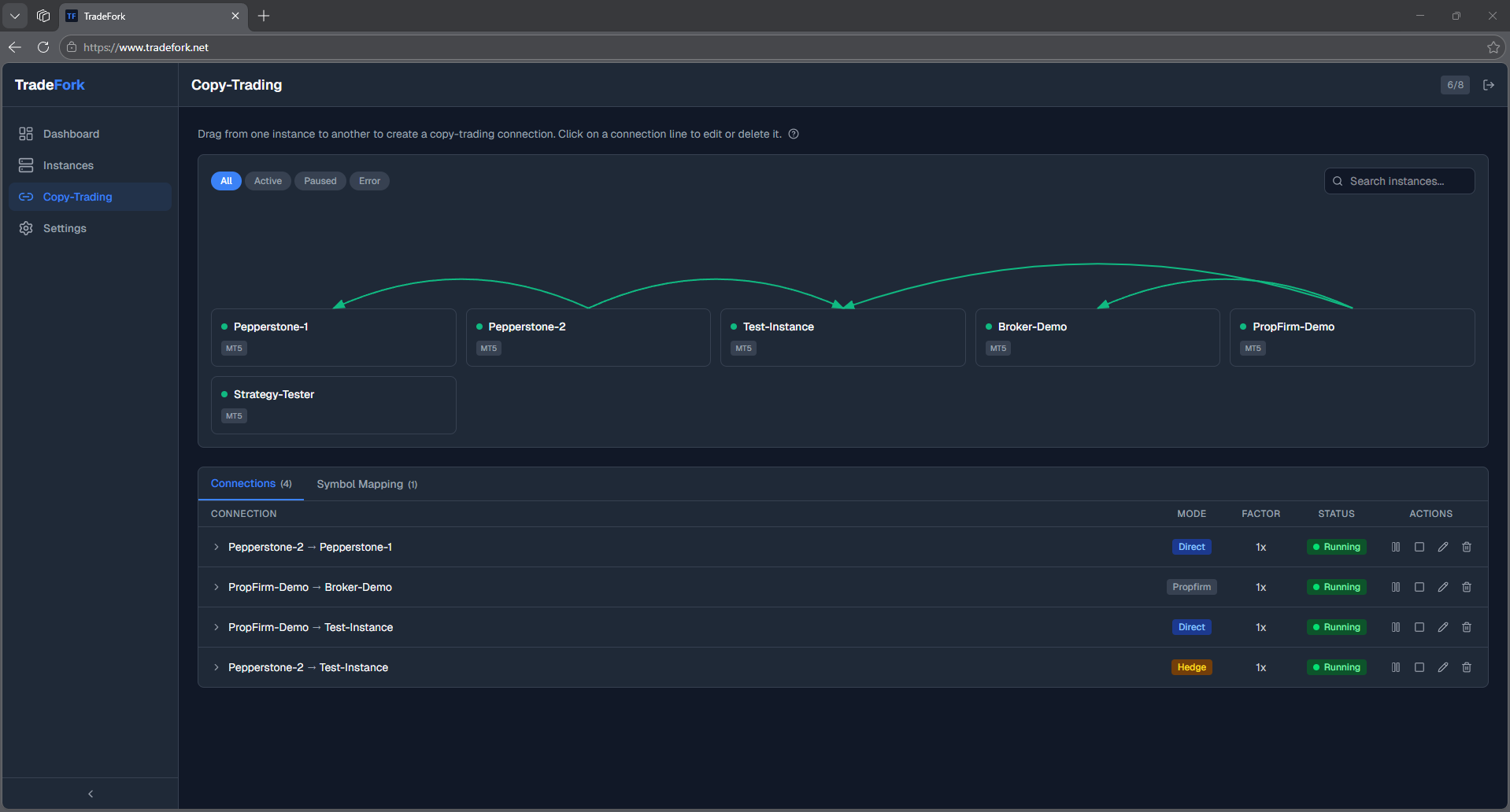Click the TradeFork logo

tap(50, 85)
